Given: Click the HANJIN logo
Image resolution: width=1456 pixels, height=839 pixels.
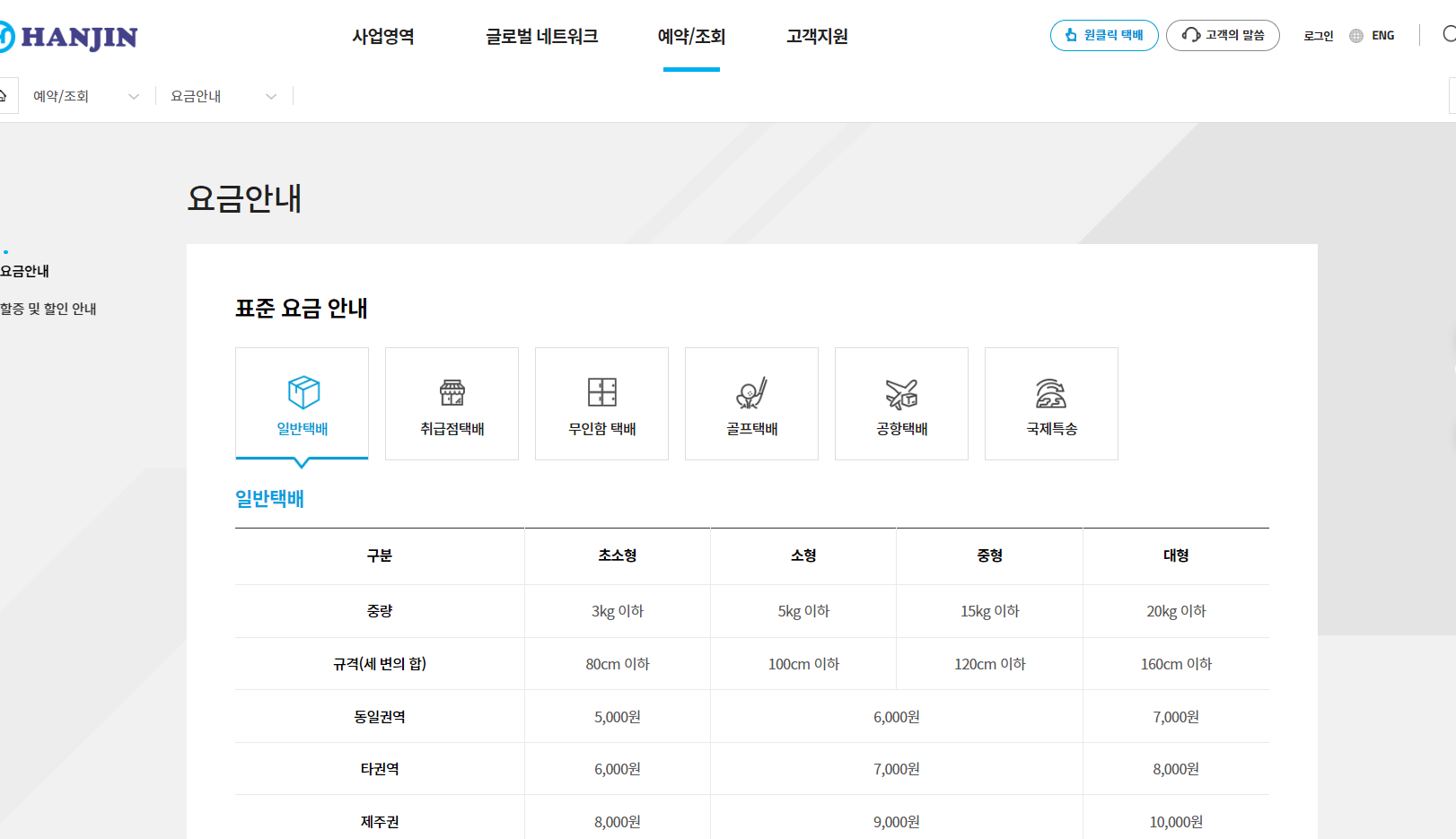Looking at the screenshot, I should pos(69,37).
